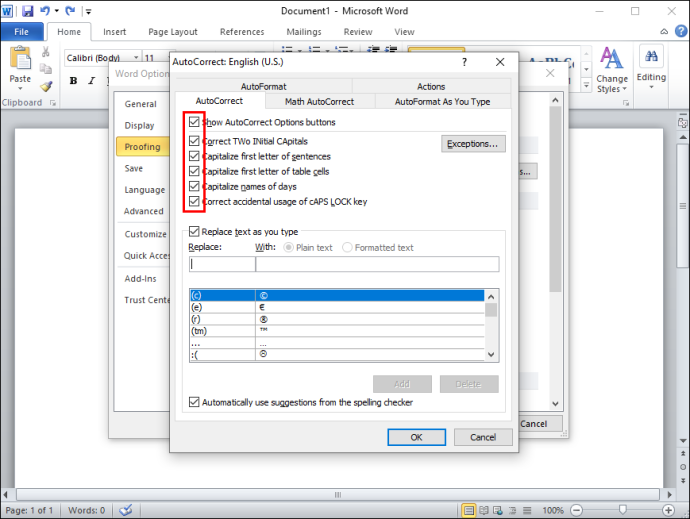The height and width of the screenshot is (519, 690).
Task: Expand the Styles gallery More arrow
Action: pyautogui.click(x=586, y=85)
